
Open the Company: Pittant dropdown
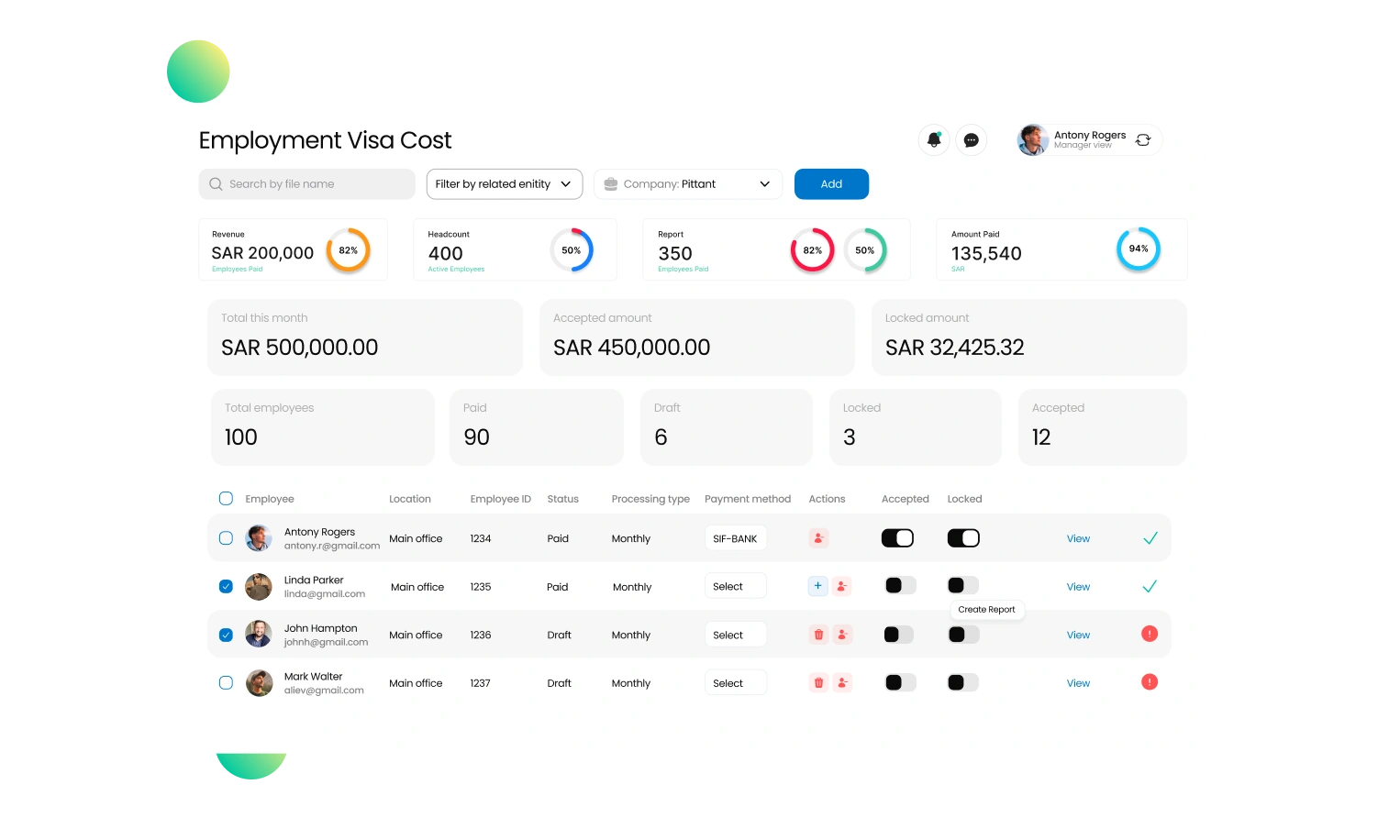(x=688, y=184)
